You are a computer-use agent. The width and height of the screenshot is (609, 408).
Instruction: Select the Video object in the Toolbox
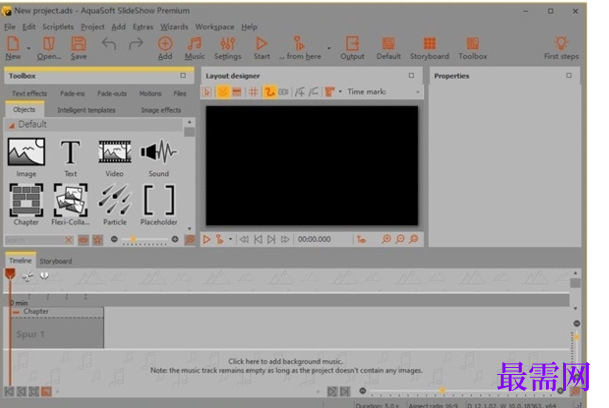(x=115, y=157)
